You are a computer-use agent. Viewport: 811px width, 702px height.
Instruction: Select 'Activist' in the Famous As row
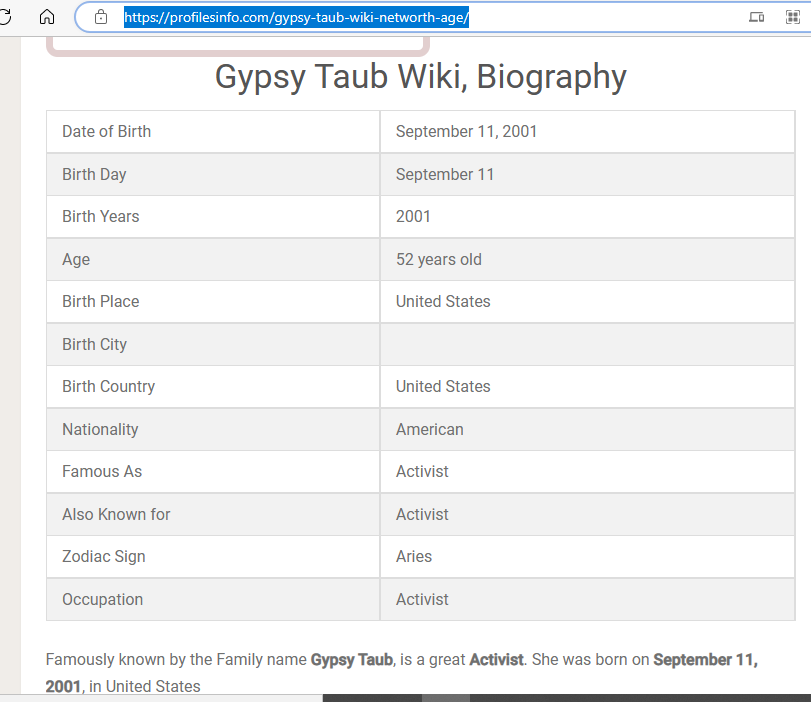pyautogui.click(x=423, y=471)
